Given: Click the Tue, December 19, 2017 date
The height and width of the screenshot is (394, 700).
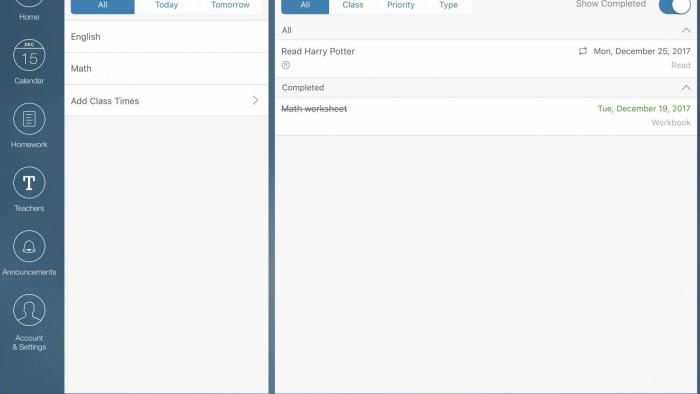Looking at the screenshot, I should click(644, 109).
